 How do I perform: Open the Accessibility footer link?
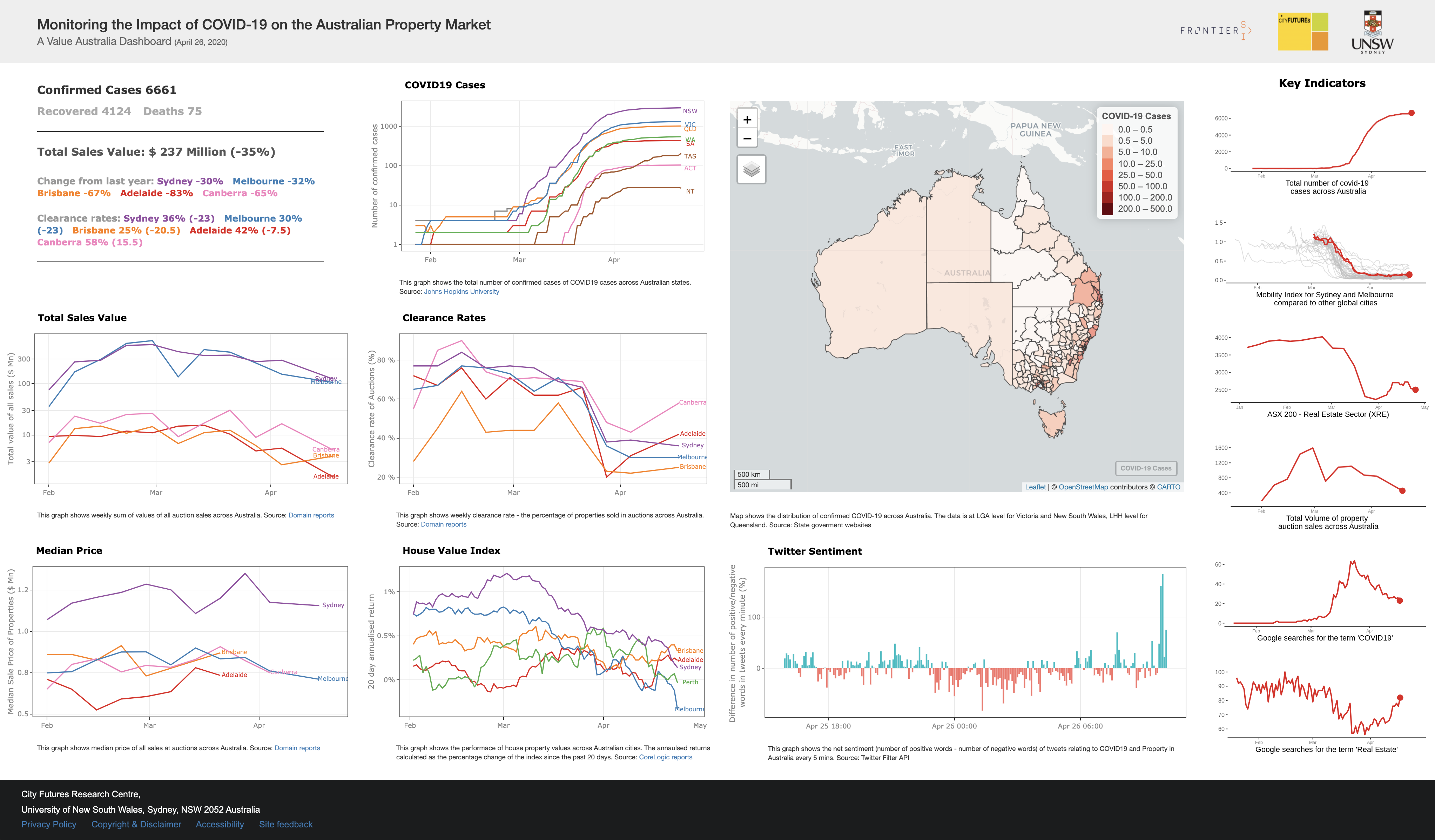(220, 824)
